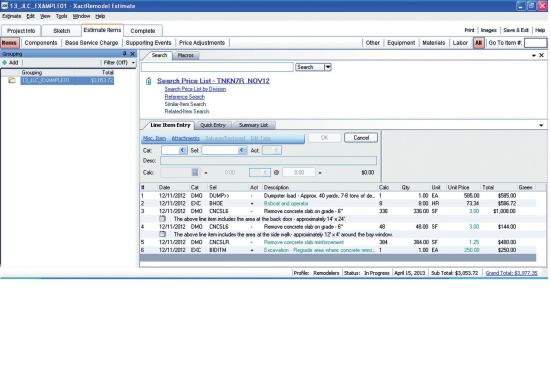Click the folder icon beside the estimate grouping
The height and width of the screenshot is (367, 551).
point(12,81)
